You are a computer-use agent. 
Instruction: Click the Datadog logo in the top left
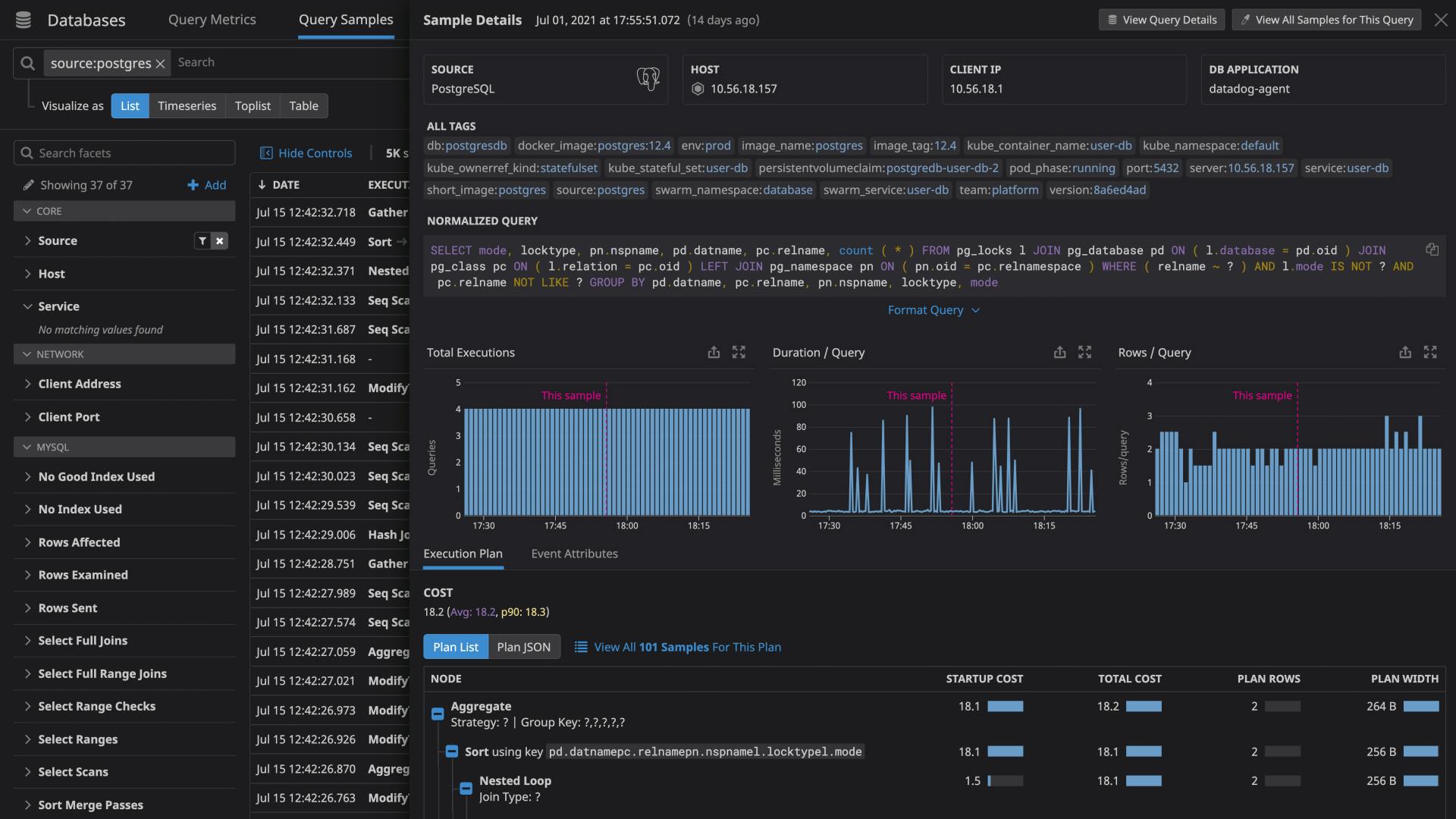[23, 20]
